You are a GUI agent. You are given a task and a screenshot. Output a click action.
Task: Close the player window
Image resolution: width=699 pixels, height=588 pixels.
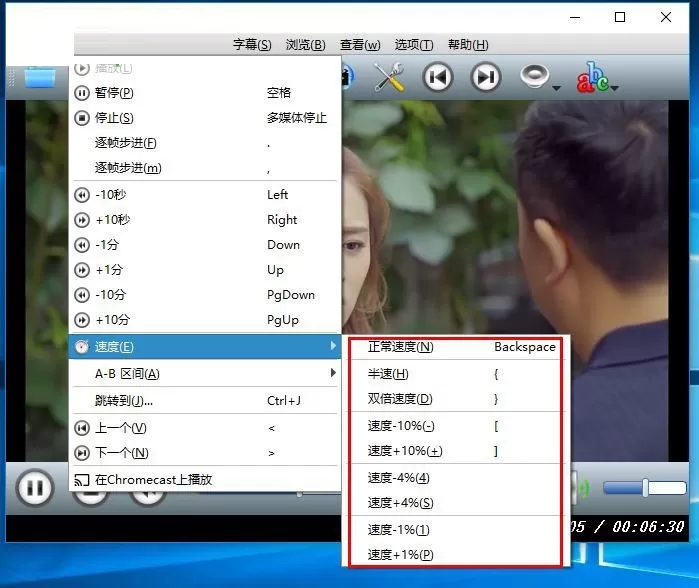[x=666, y=17]
